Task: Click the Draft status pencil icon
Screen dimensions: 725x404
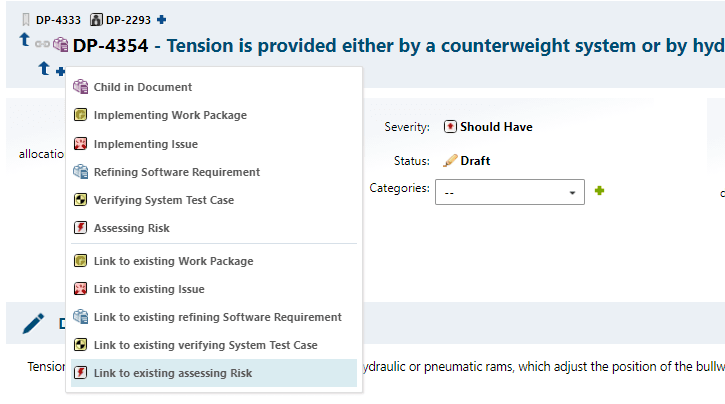Action: [x=450, y=160]
